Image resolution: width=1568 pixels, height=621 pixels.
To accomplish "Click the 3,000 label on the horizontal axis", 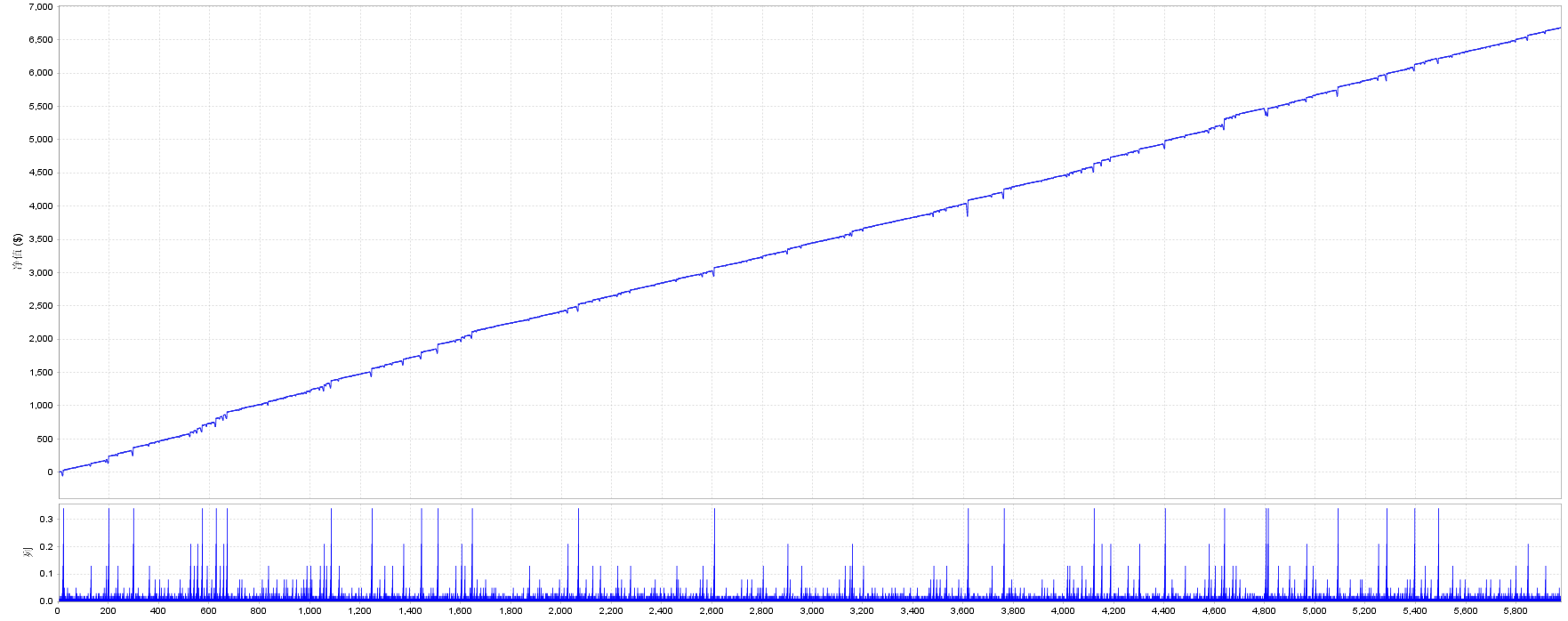I will [x=812, y=611].
